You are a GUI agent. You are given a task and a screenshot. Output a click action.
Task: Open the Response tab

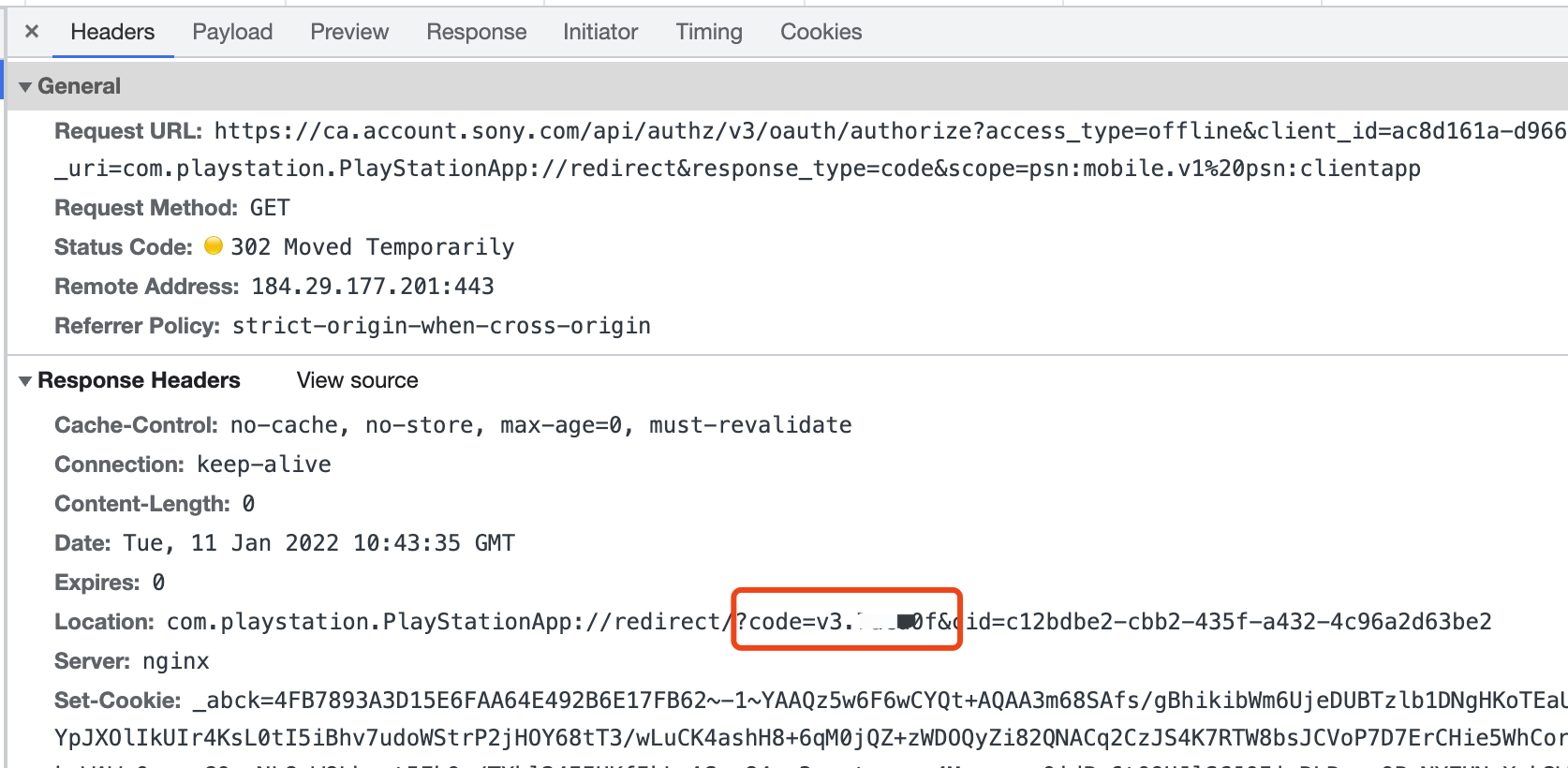(476, 32)
